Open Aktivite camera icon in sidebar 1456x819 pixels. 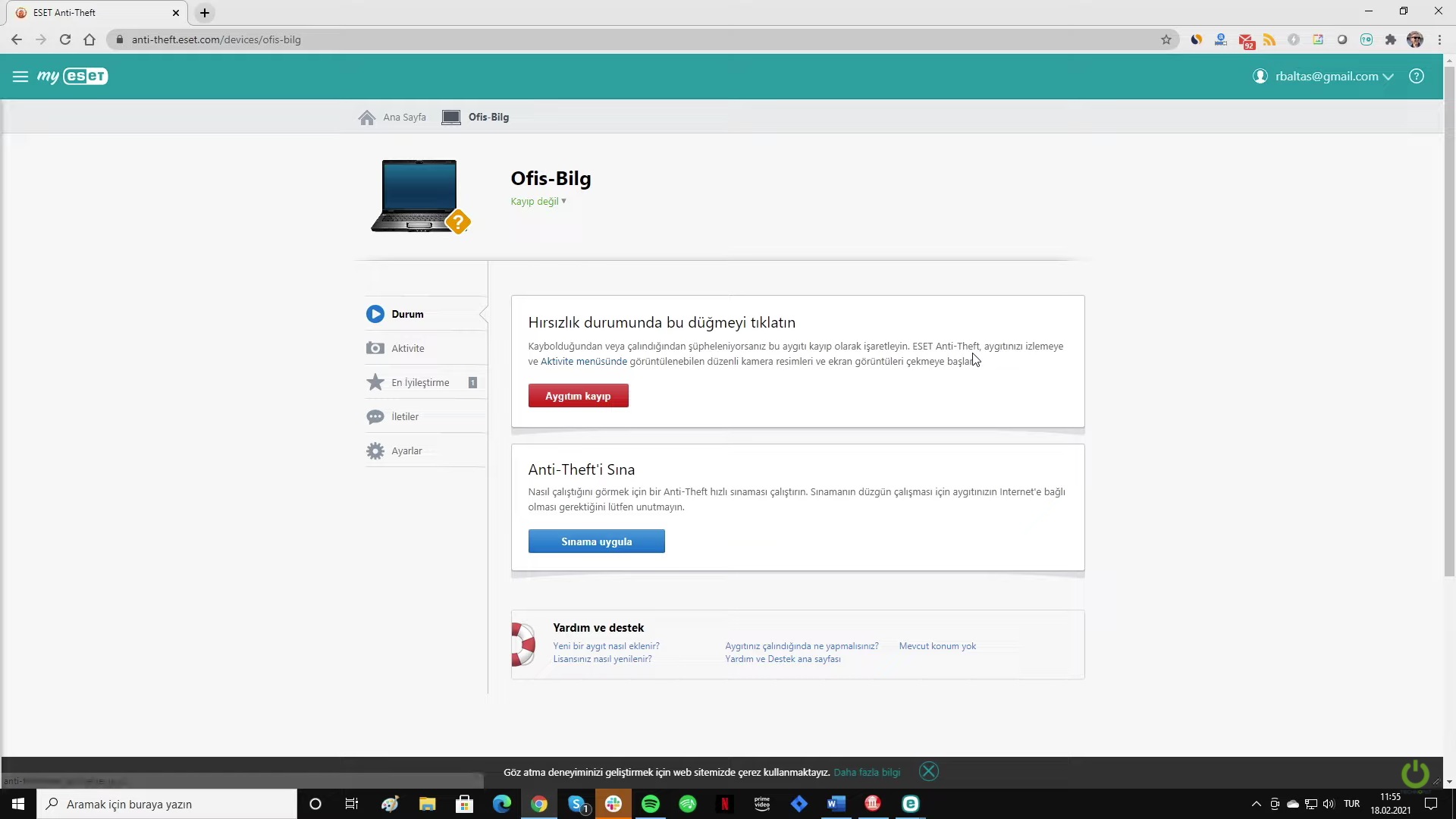(375, 348)
